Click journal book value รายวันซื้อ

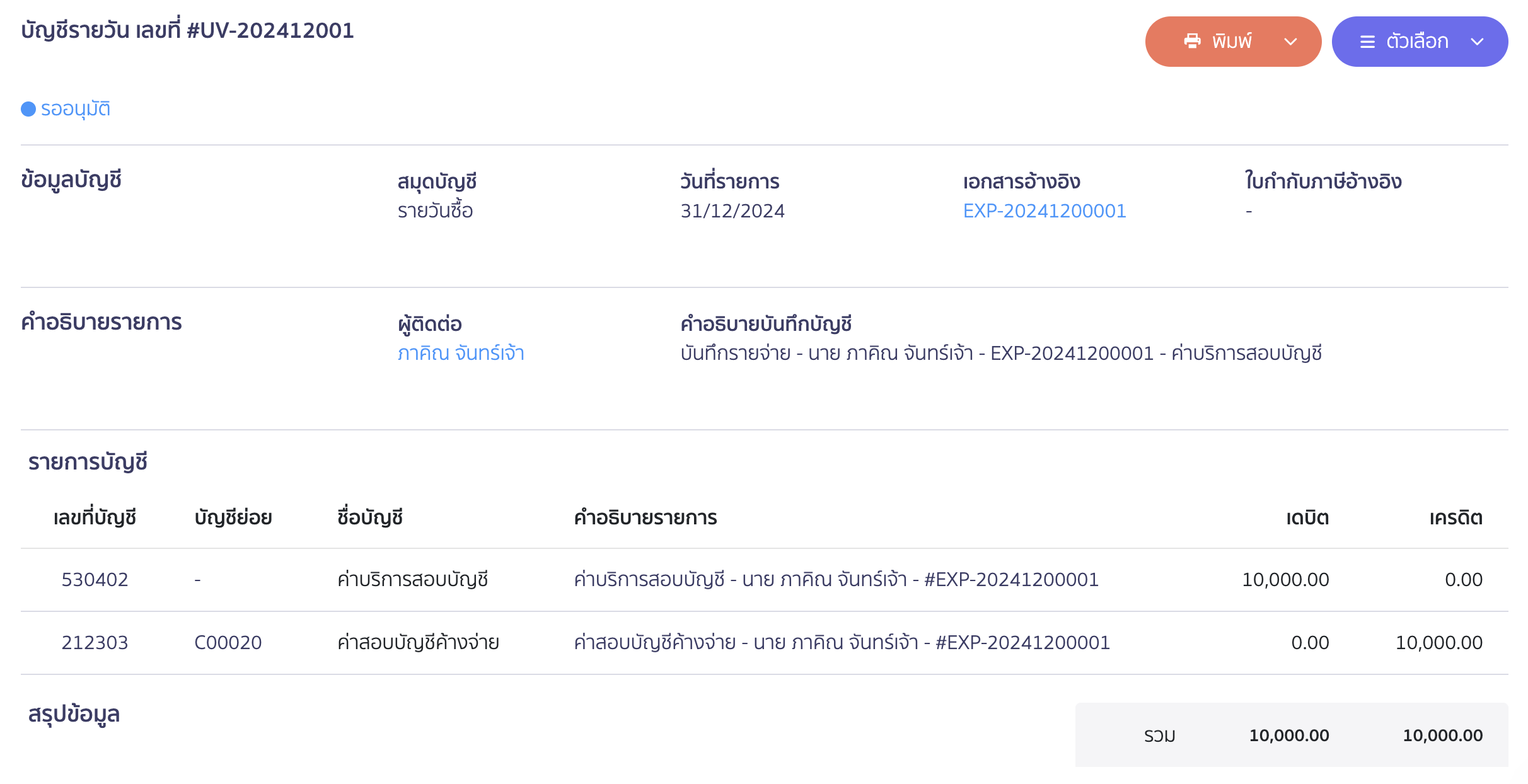pyautogui.click(x=435, y=210)
